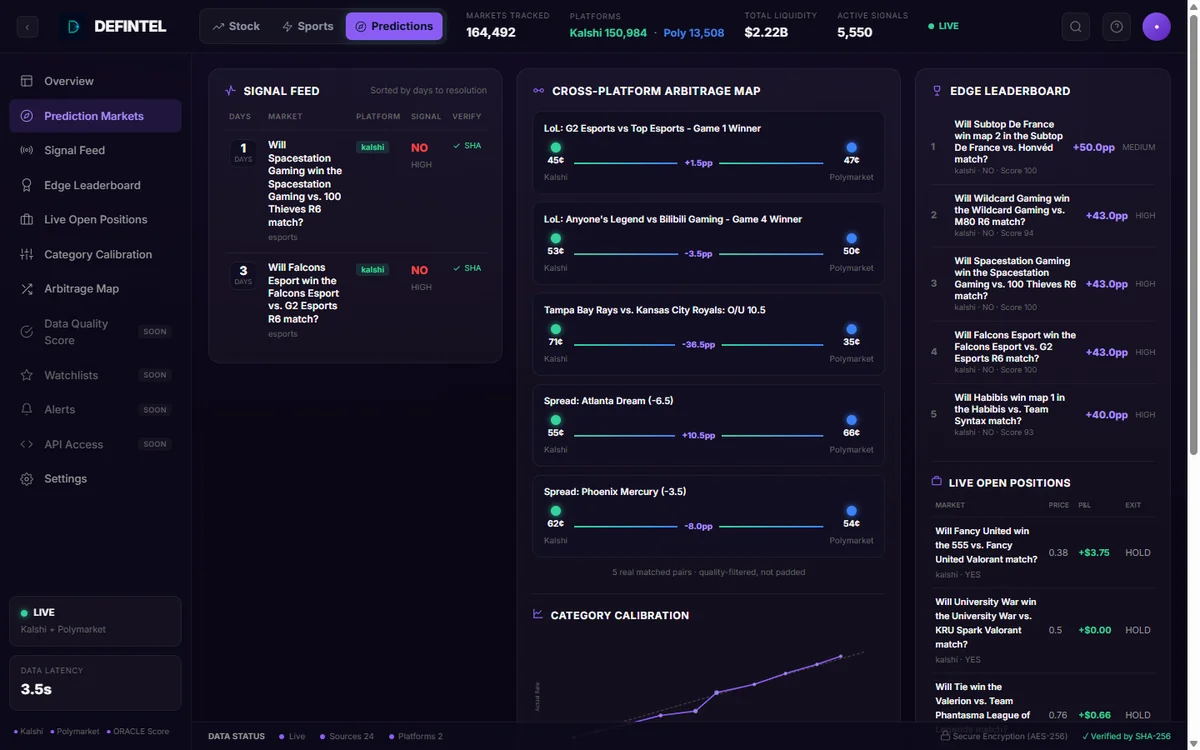Click the DEFINTEL logo icon

[73, 27]
